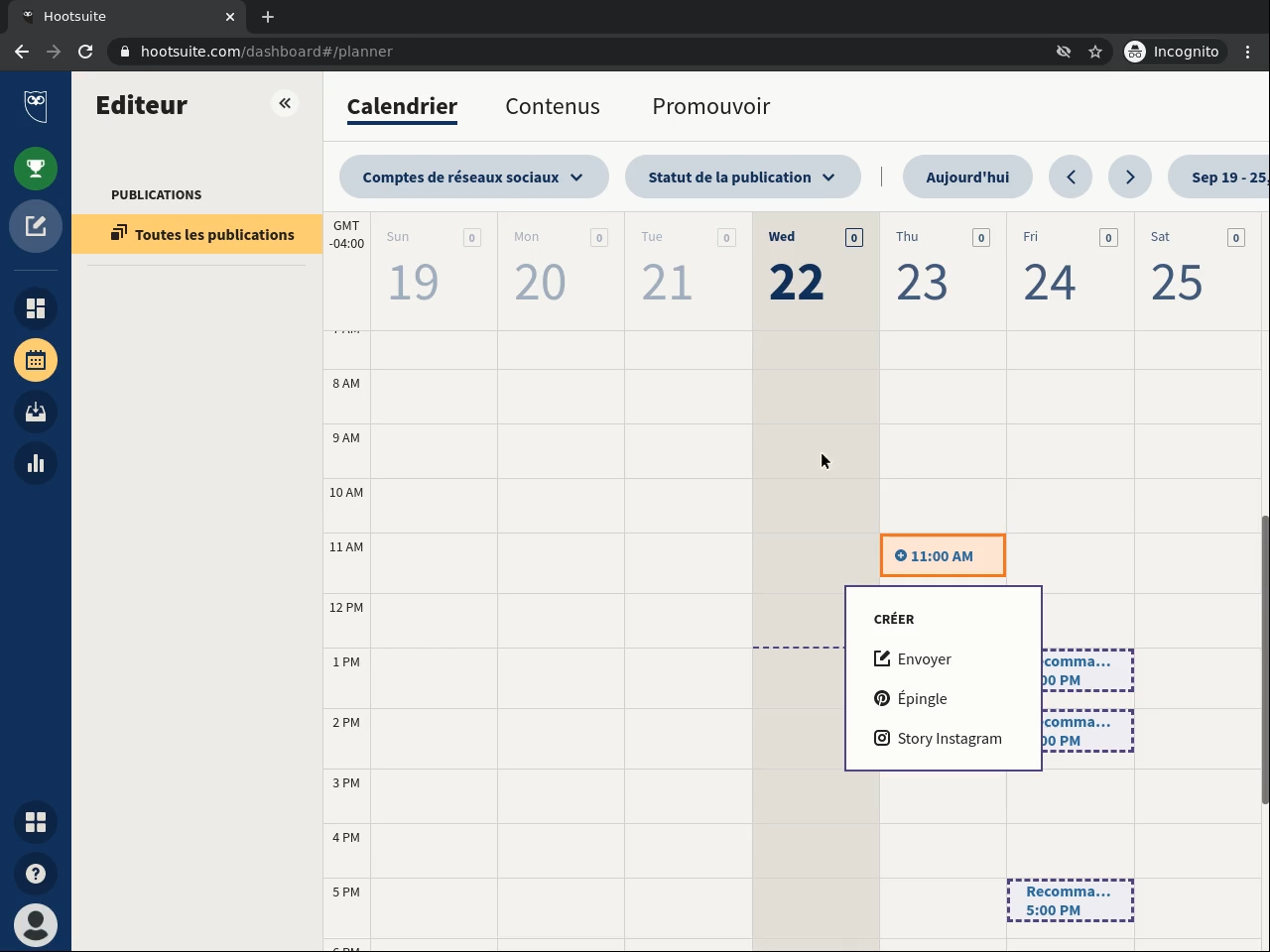This screenshot has width=1270, height=952.
Task: Click the post count badge for Thursday 23
Action: pyautogui.click(x=981, y=238)
